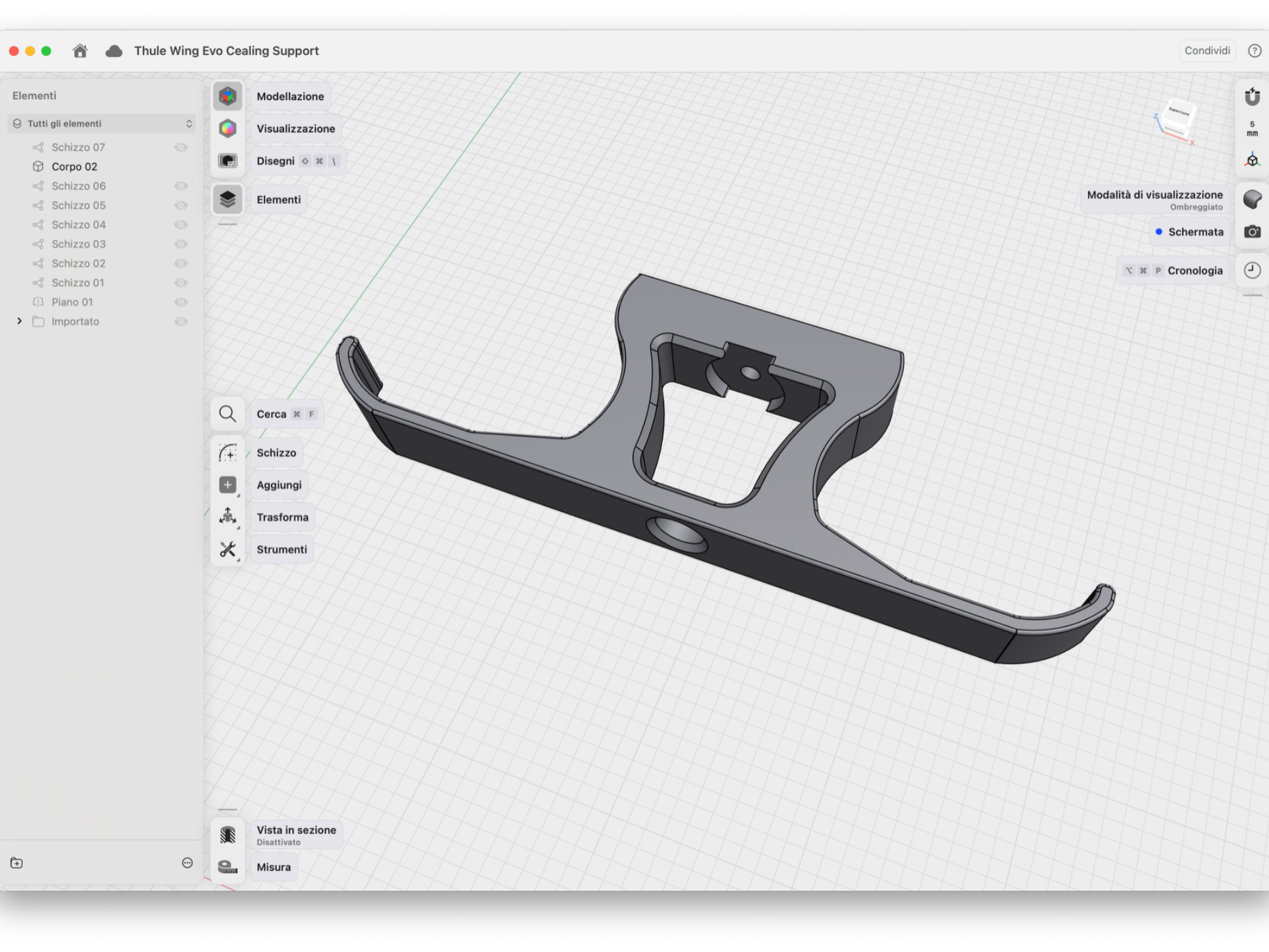Toggle visibility of Schizzo 03
Viewport: 1269px width, 952px height.
click(181, 243)
